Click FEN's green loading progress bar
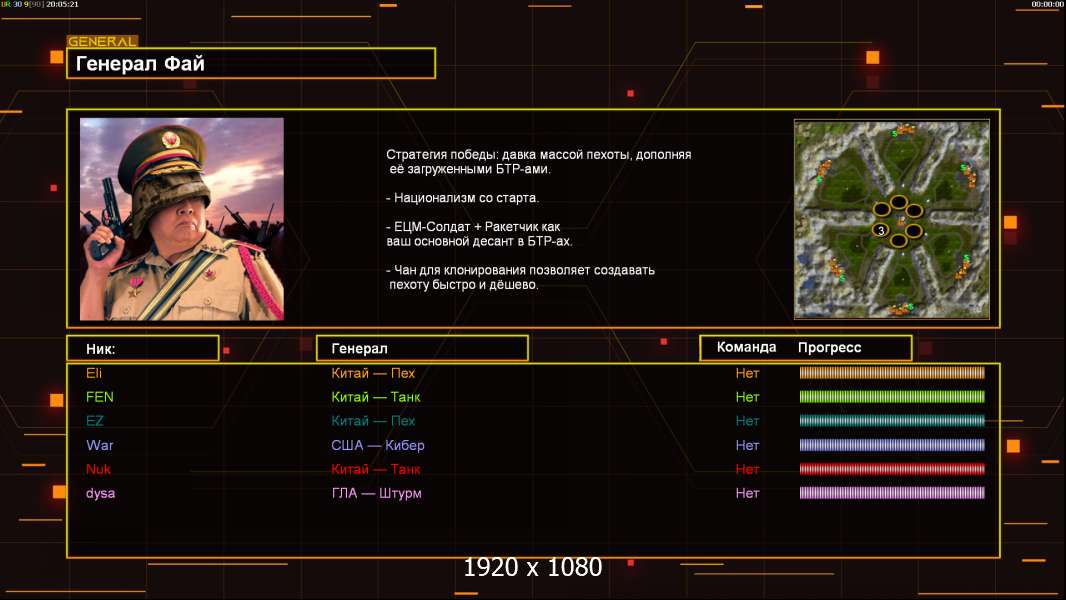1066x600 pixels. [x=892, y=396]
